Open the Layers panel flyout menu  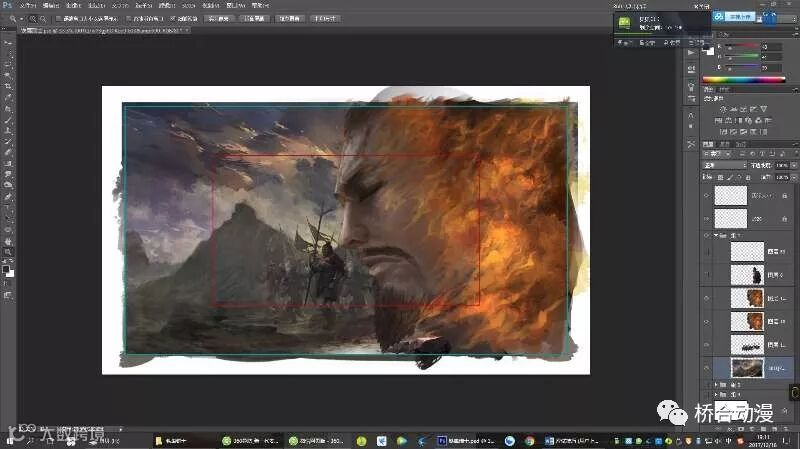coord(795,144)
